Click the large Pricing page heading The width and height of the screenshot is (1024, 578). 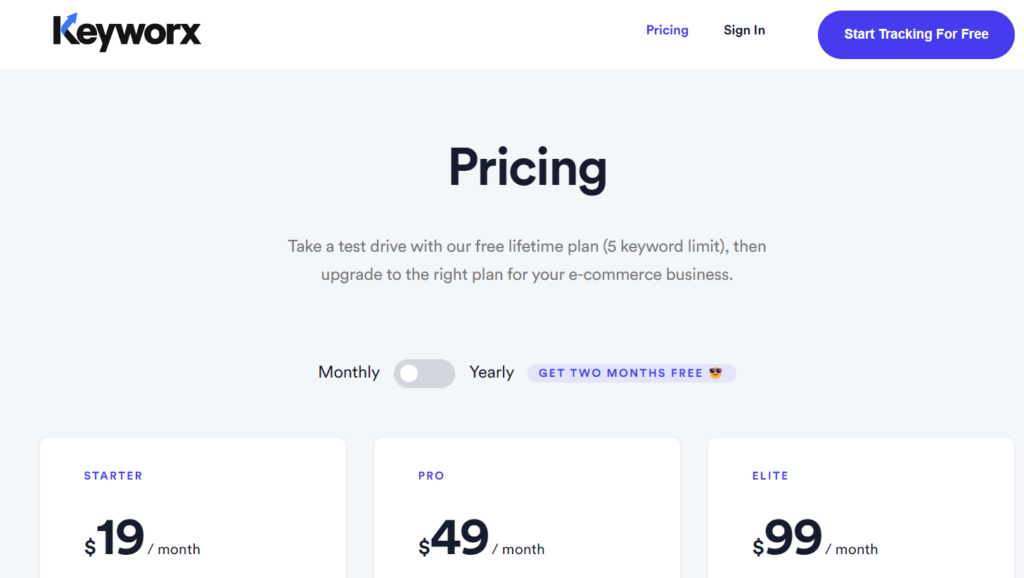(527, 168)
